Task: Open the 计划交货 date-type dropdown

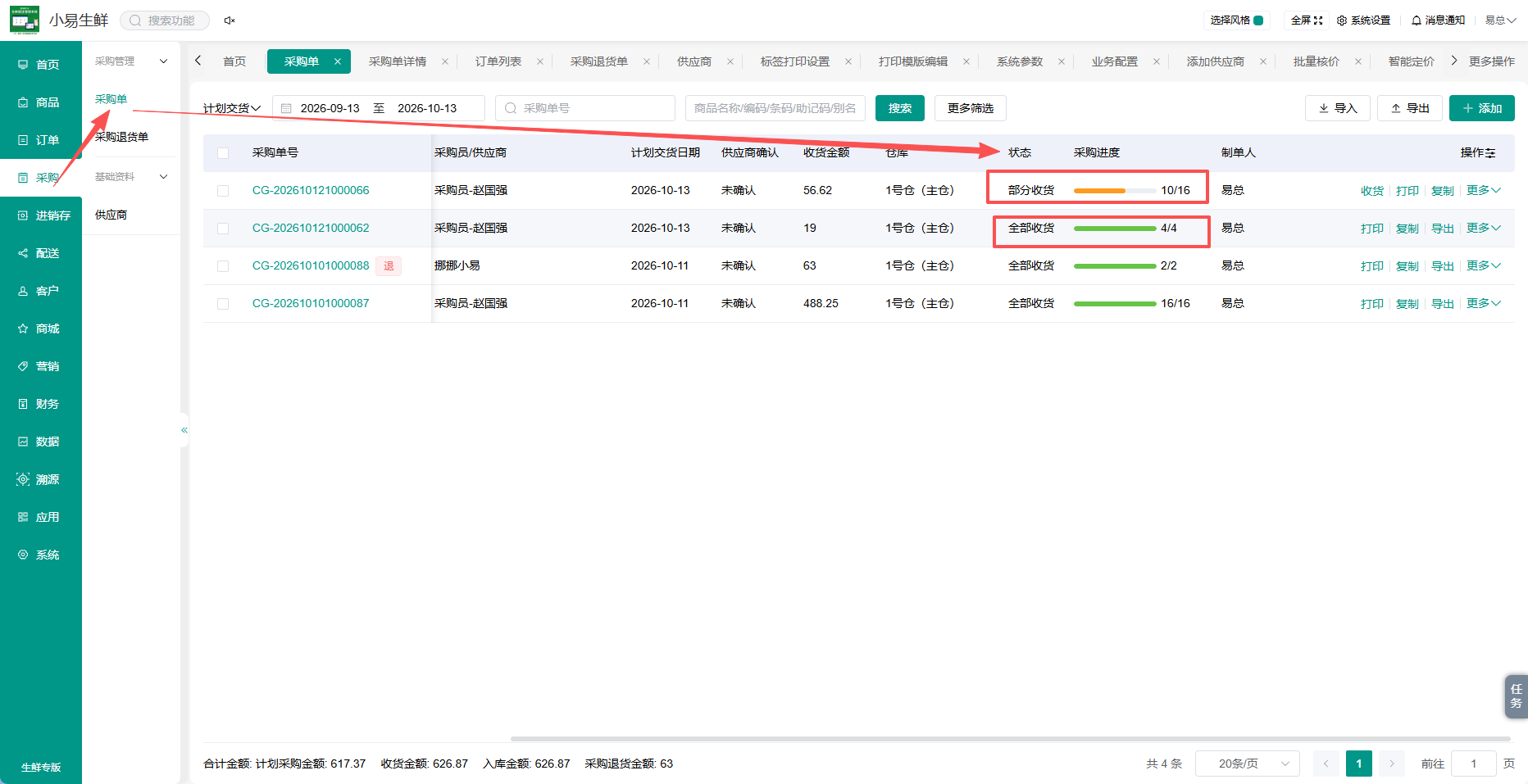Action: (x=232, y=108)
